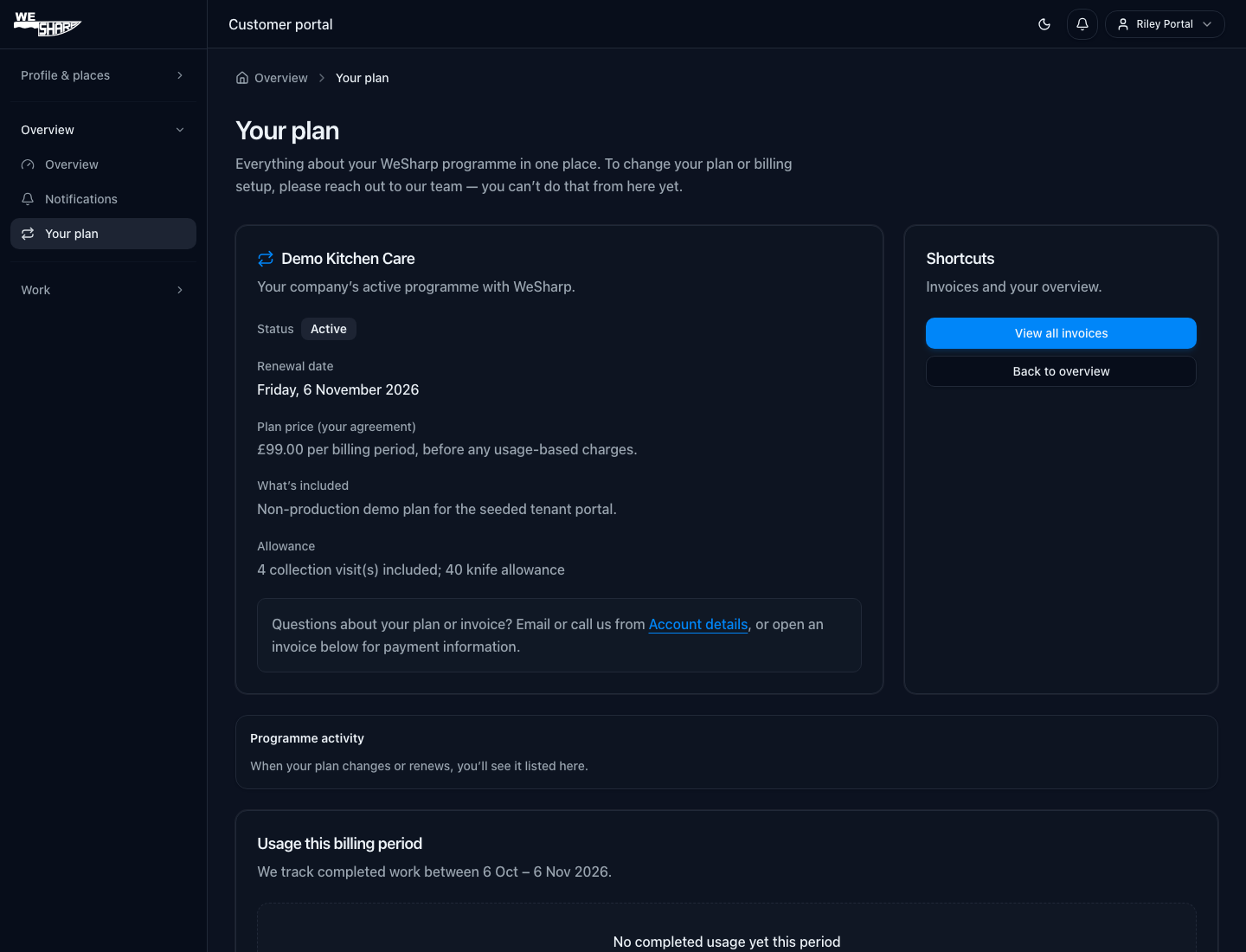
Task: Click the Your plan breadcrumb text
Action: click(363, 78)
